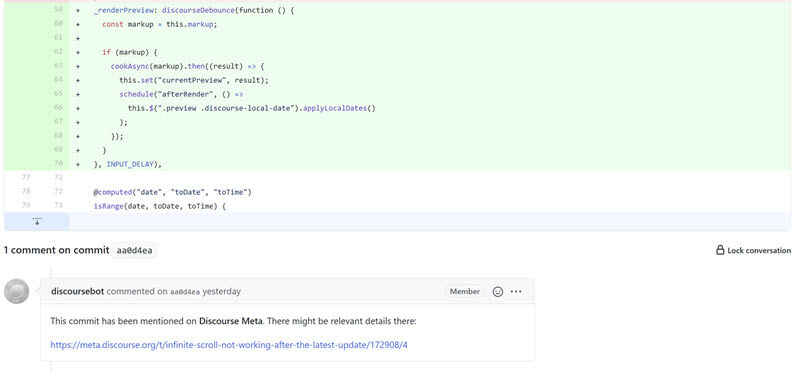Click the '1 comment on commit' heading

point(56,250)
